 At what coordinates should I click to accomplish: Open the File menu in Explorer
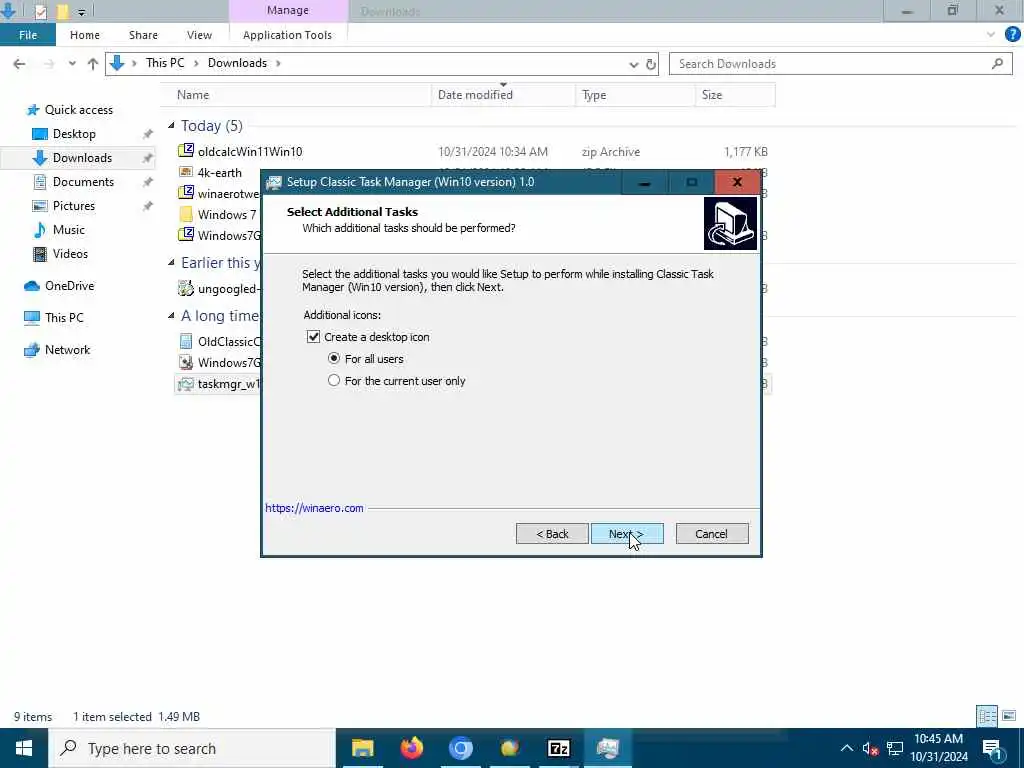point(27,35)
